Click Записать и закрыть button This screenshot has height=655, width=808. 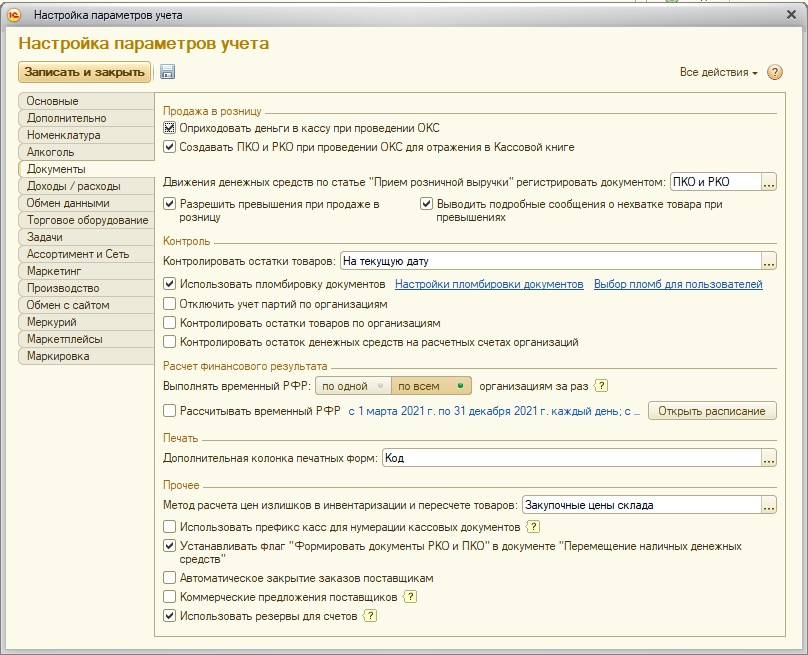click(85, 72)
